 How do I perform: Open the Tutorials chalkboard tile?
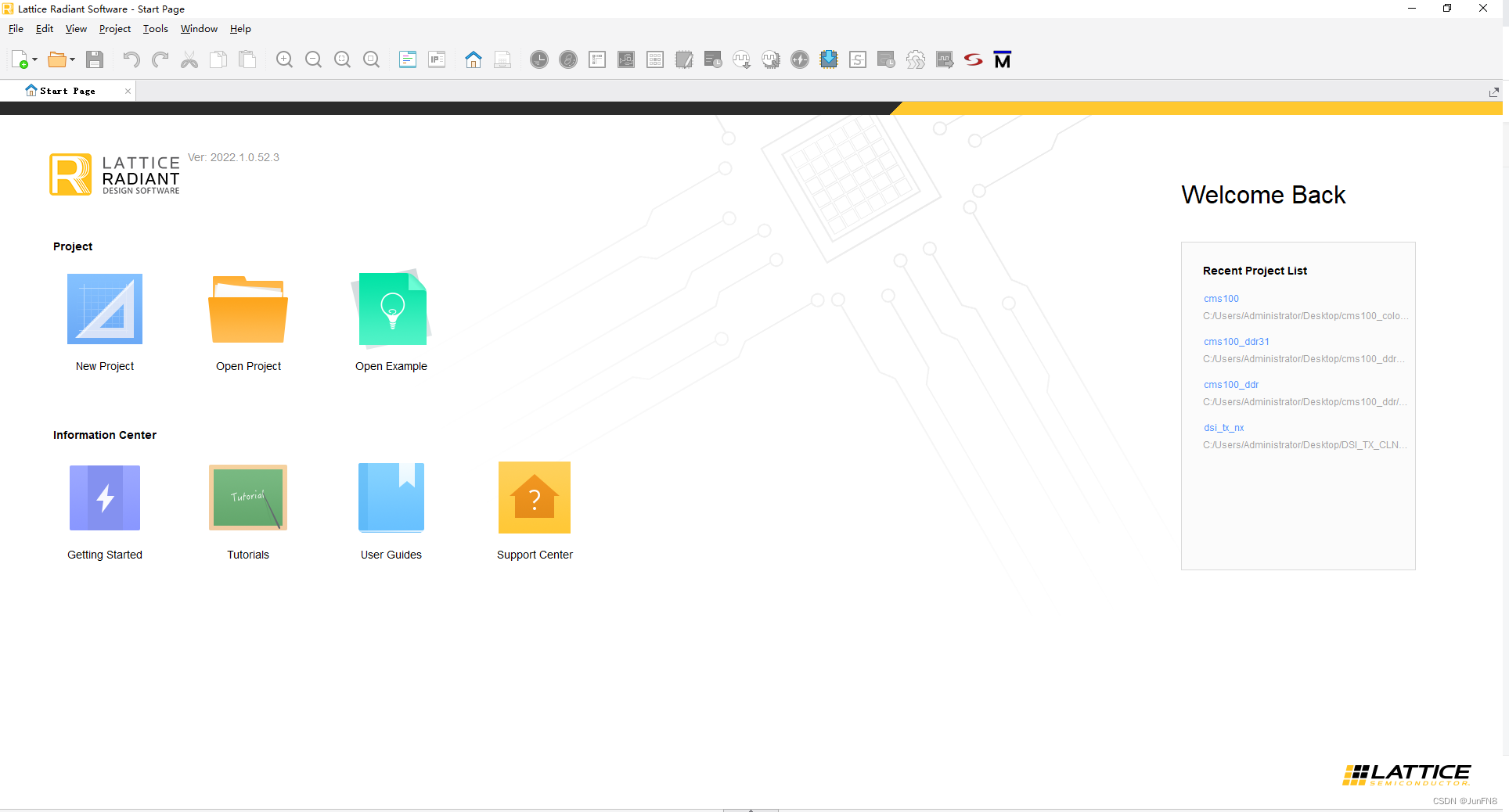coord(248,512)
